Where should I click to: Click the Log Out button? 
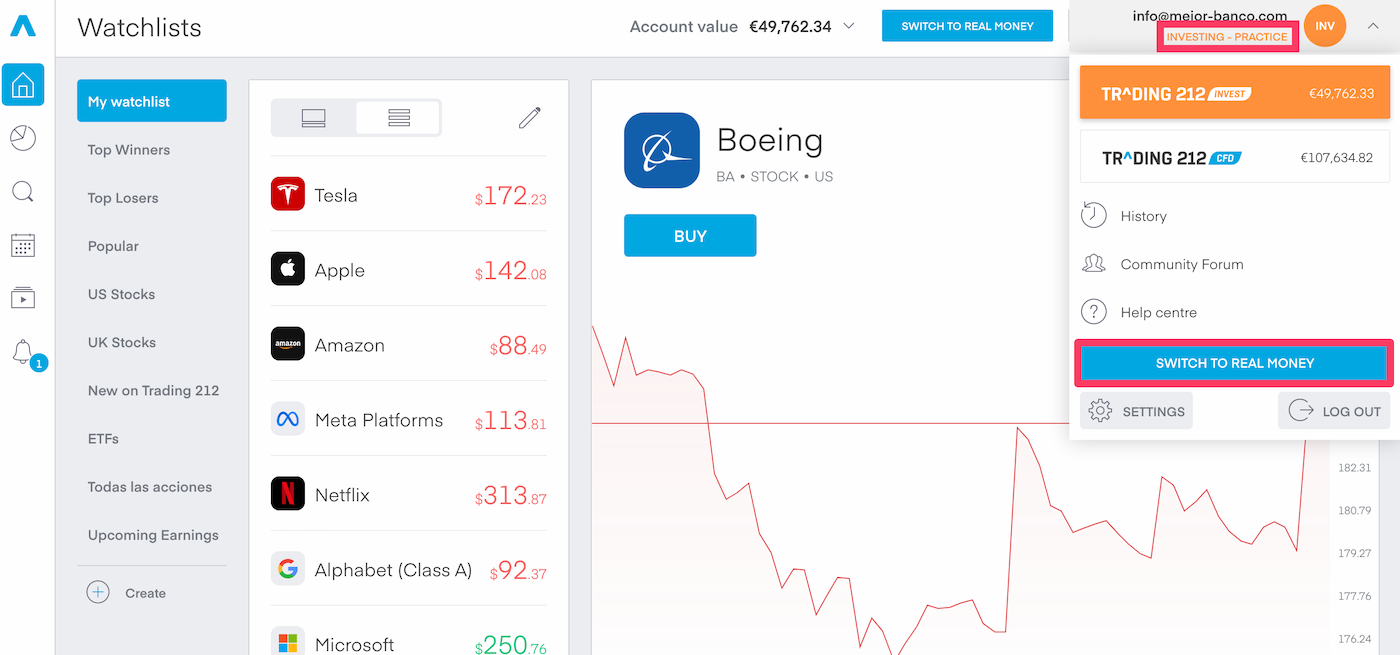(1334, 411)
